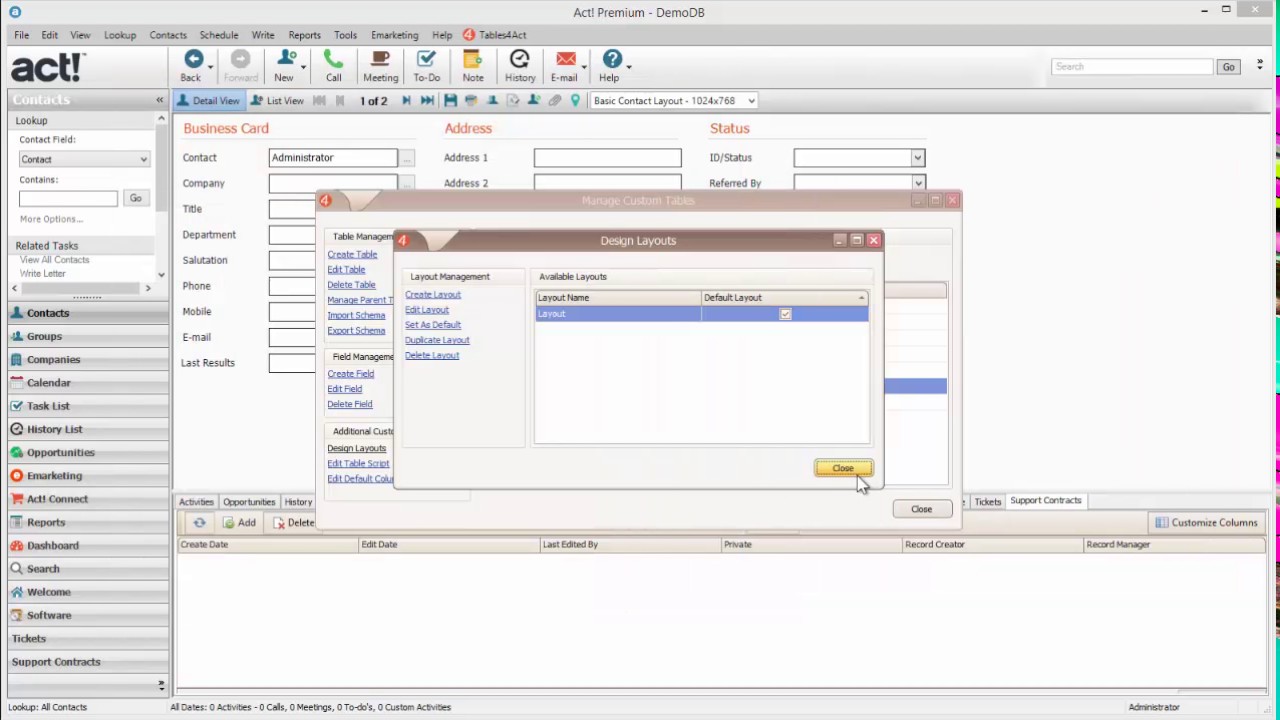Toggle the Default Layout checkbox for Layout

click(785, 314)
